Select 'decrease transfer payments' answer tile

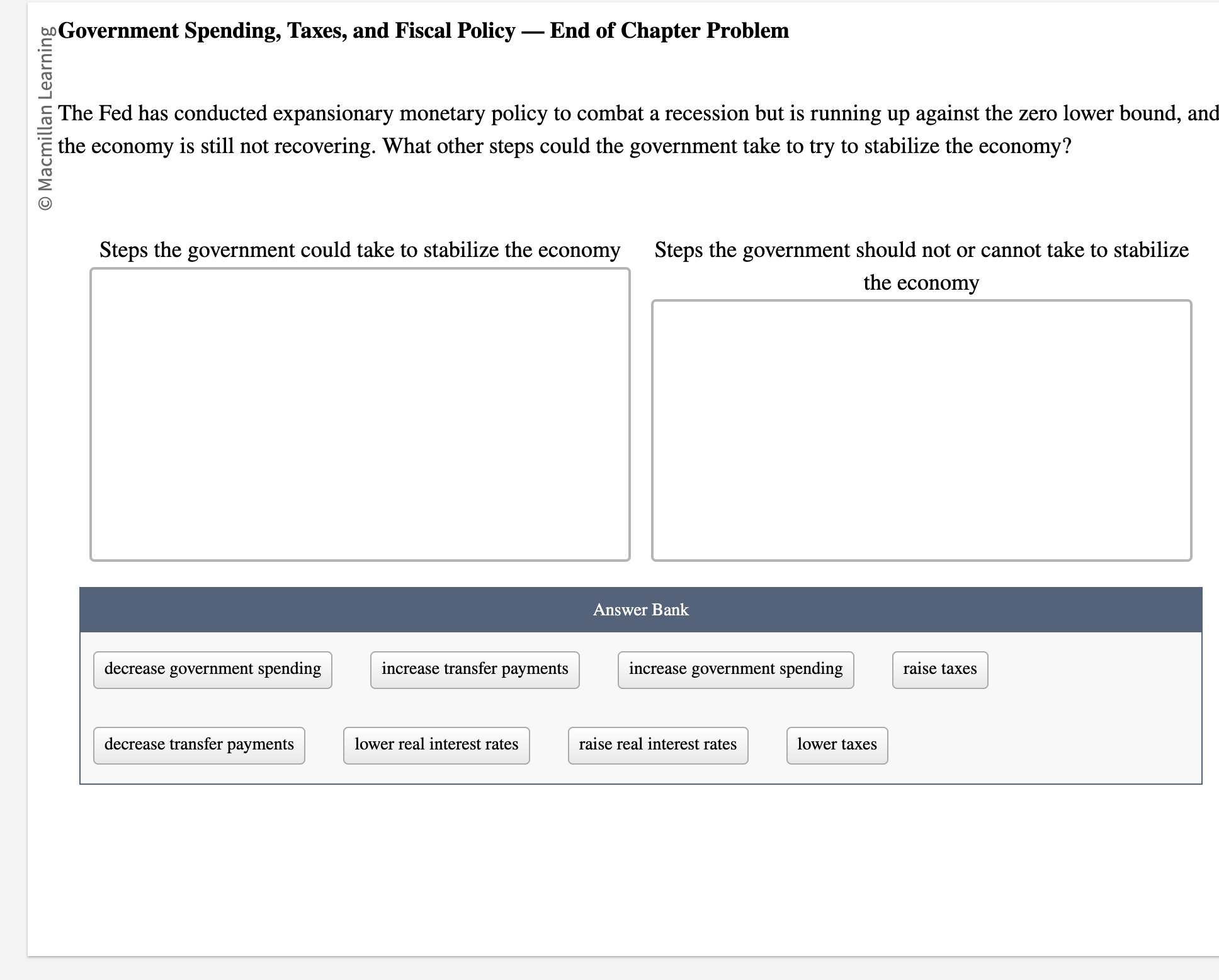click(x=199, y=745)
